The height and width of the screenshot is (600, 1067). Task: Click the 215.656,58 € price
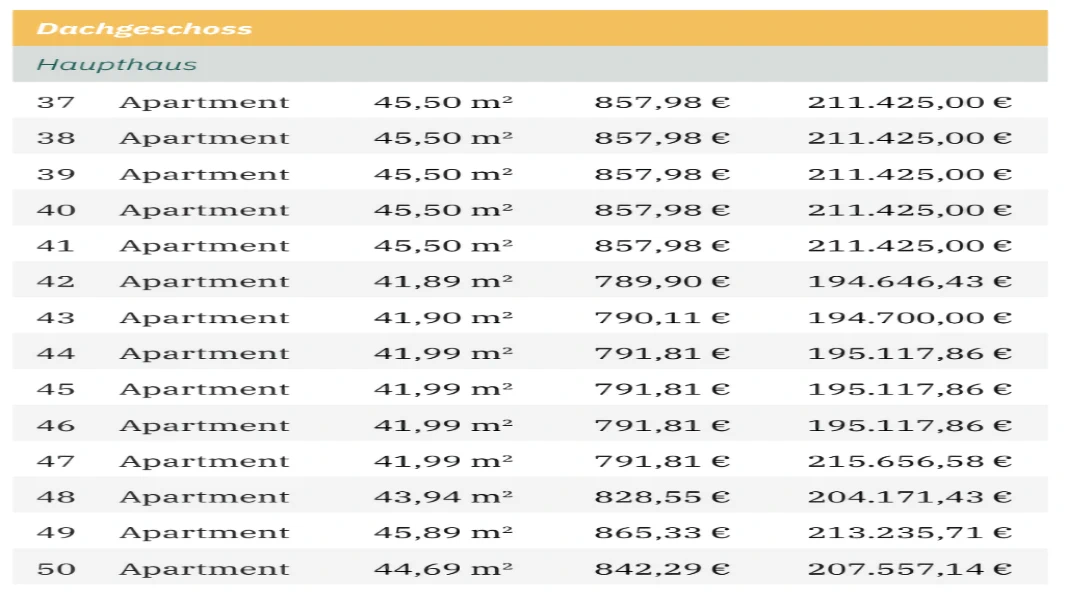(909, 461)
